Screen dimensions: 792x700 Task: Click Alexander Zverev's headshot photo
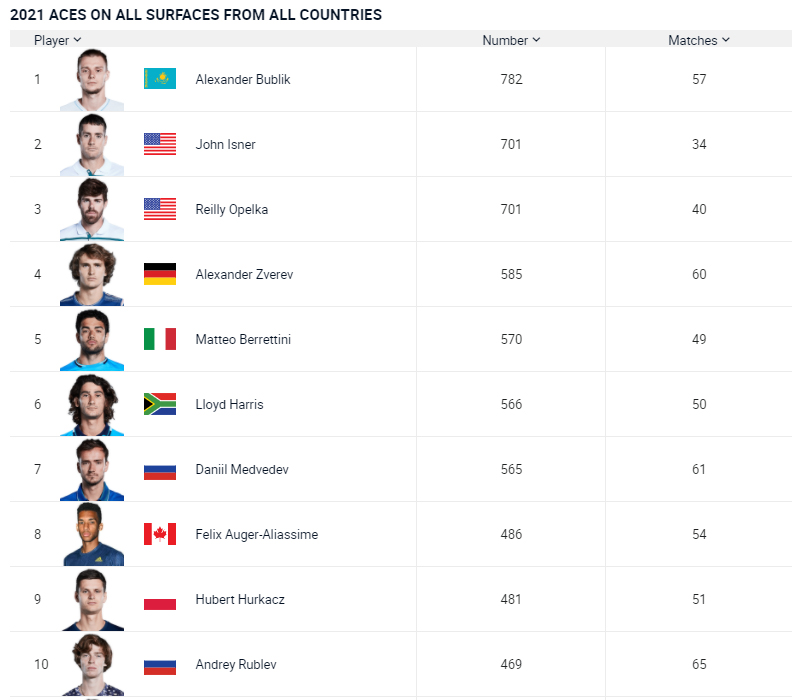point(92,274)
